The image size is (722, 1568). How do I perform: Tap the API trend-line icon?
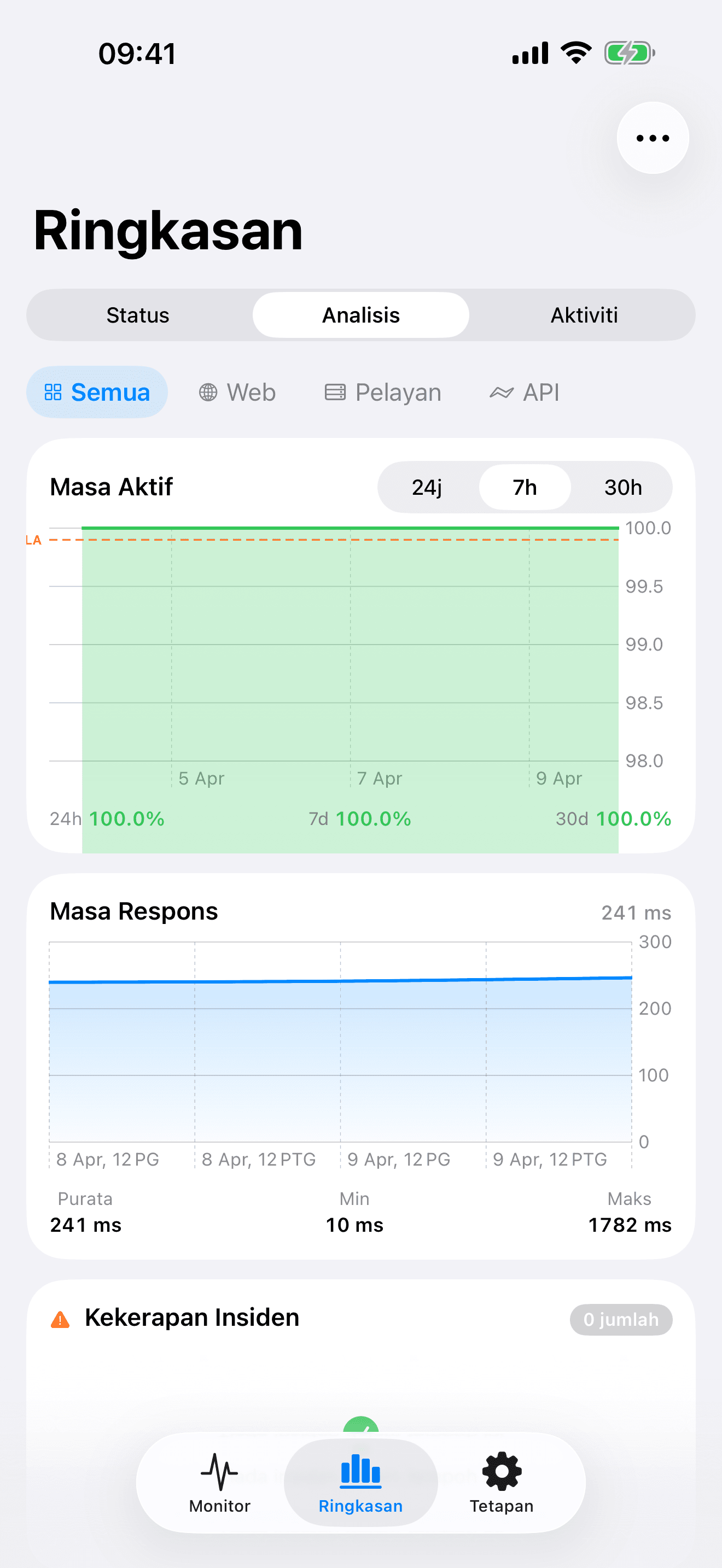502,393
